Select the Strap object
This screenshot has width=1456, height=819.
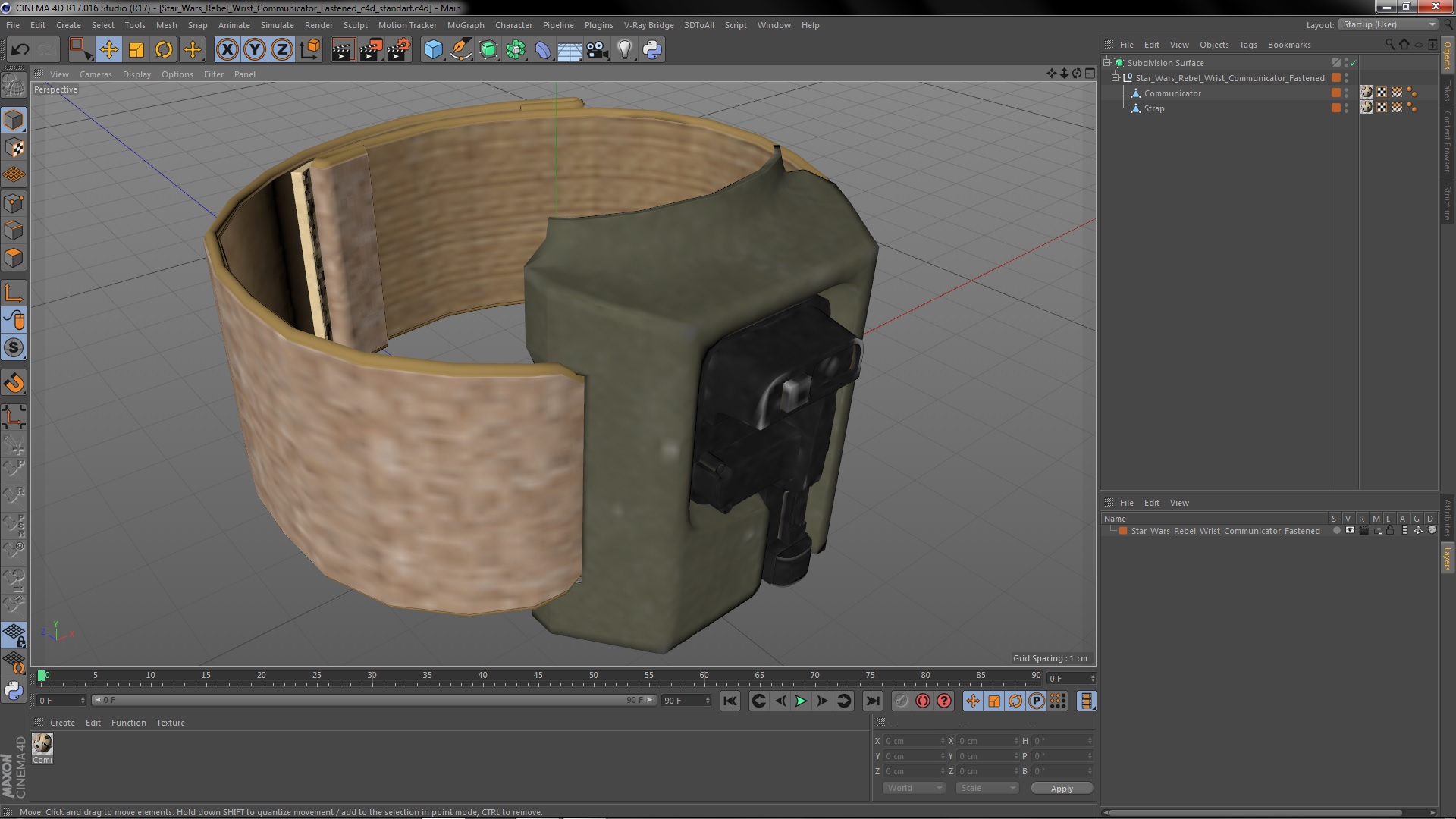point(1154,108)
